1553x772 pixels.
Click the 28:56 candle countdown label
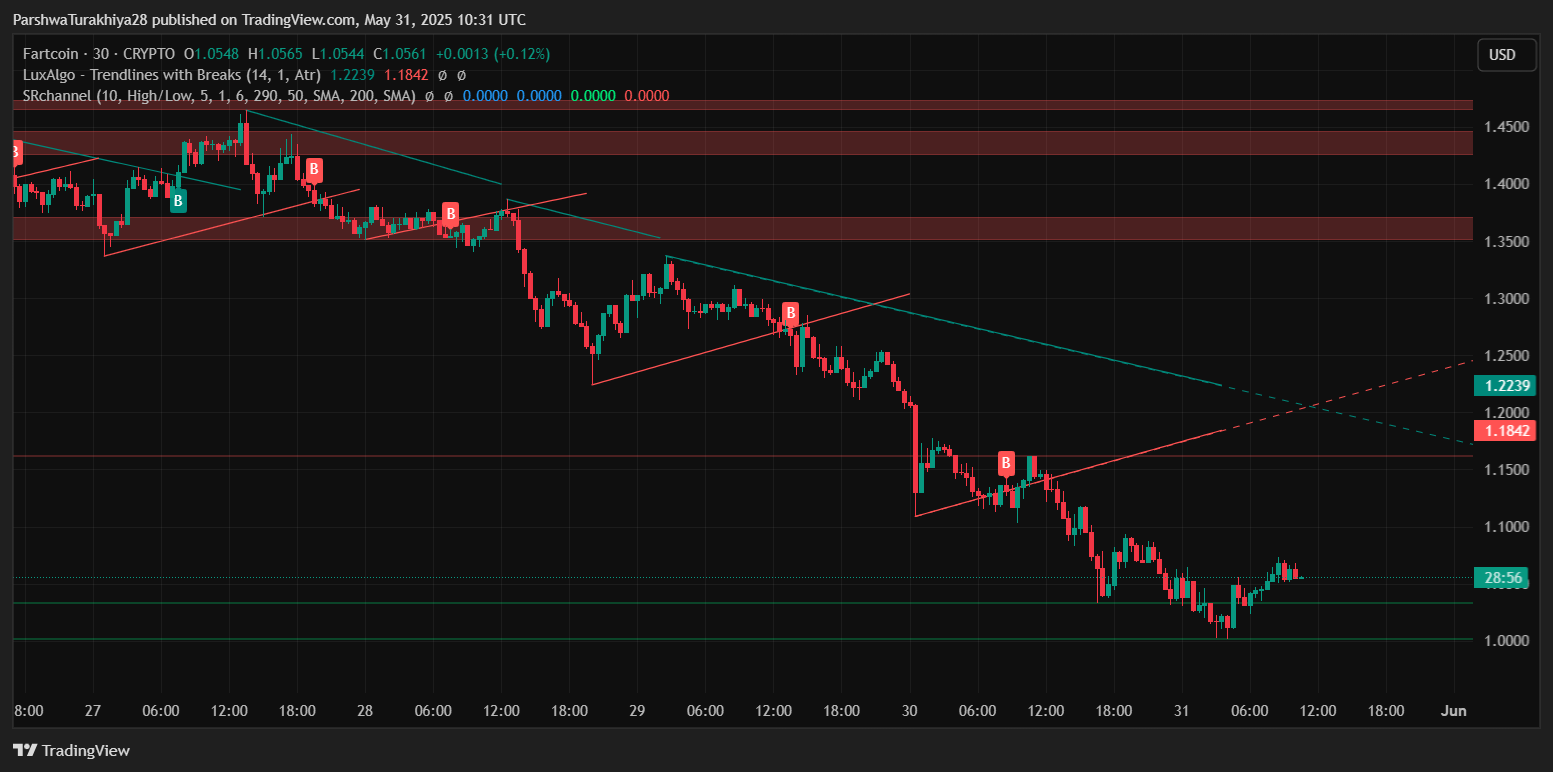click(1502, 578)
